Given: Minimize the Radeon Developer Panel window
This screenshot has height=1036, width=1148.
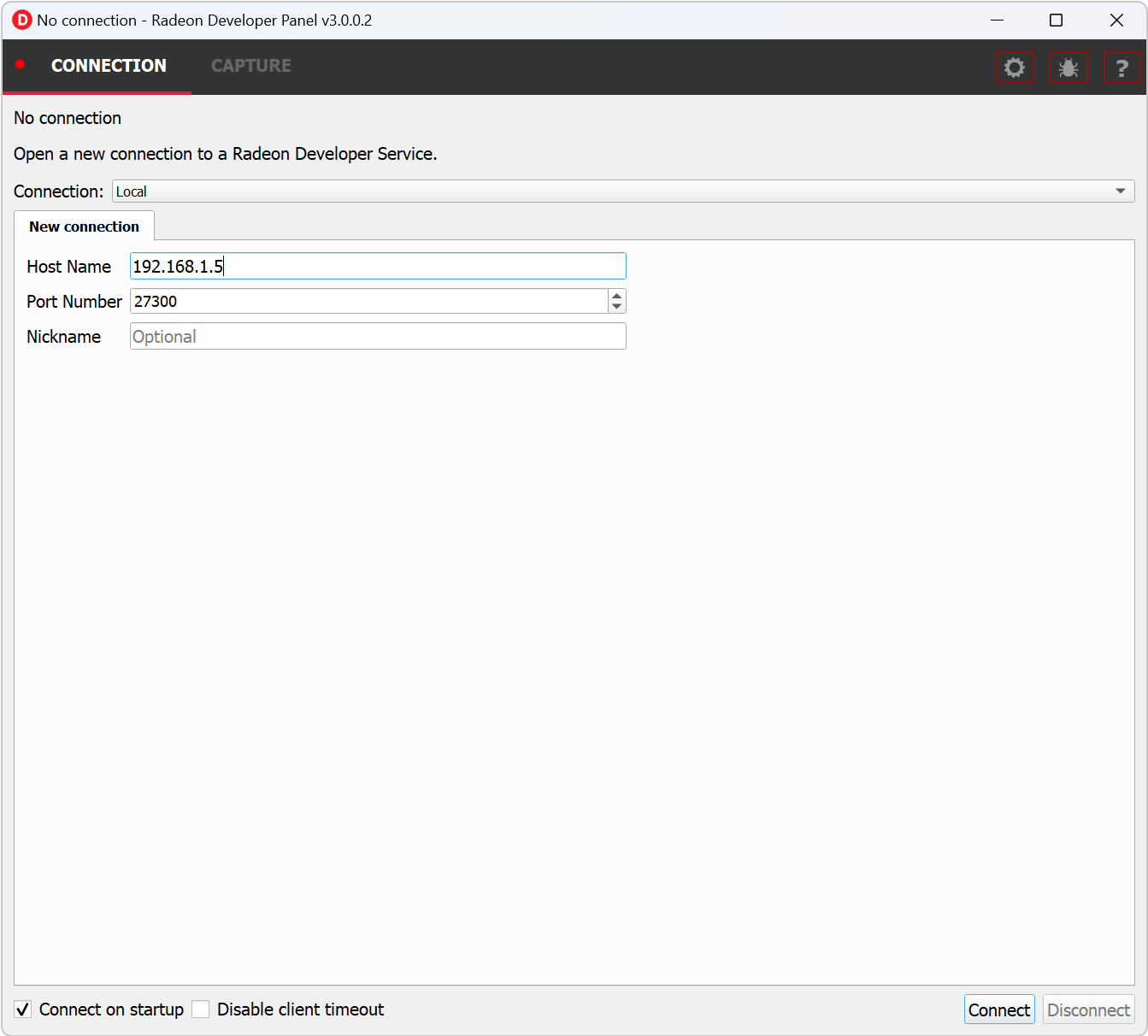Looking at the screenshot, I should [997, 21].
